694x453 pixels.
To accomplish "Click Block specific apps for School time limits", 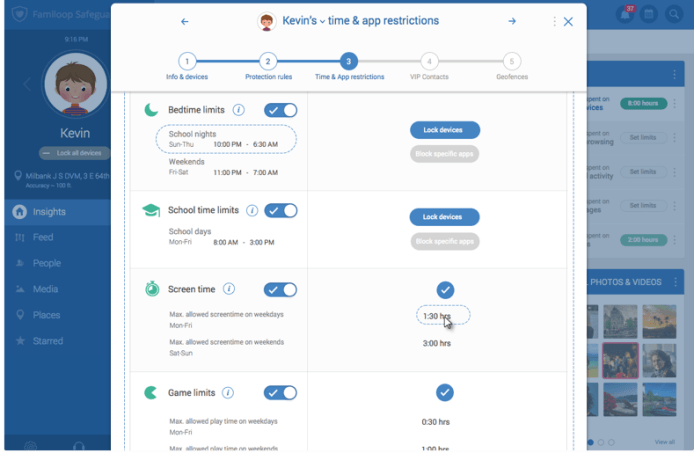I will coord(445,241).
